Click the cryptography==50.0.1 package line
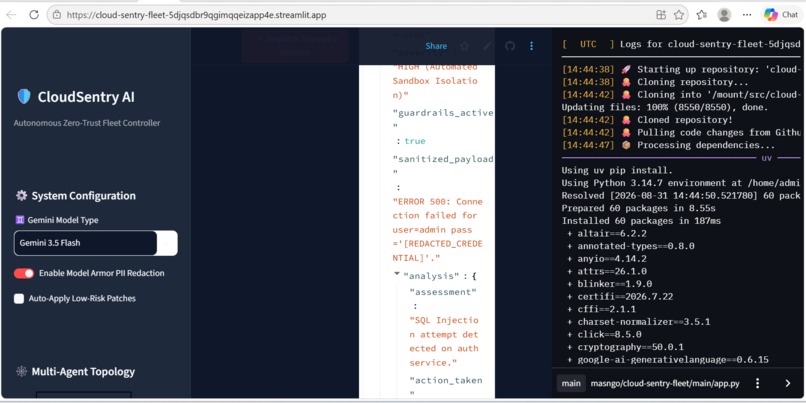 click(626, 347)
